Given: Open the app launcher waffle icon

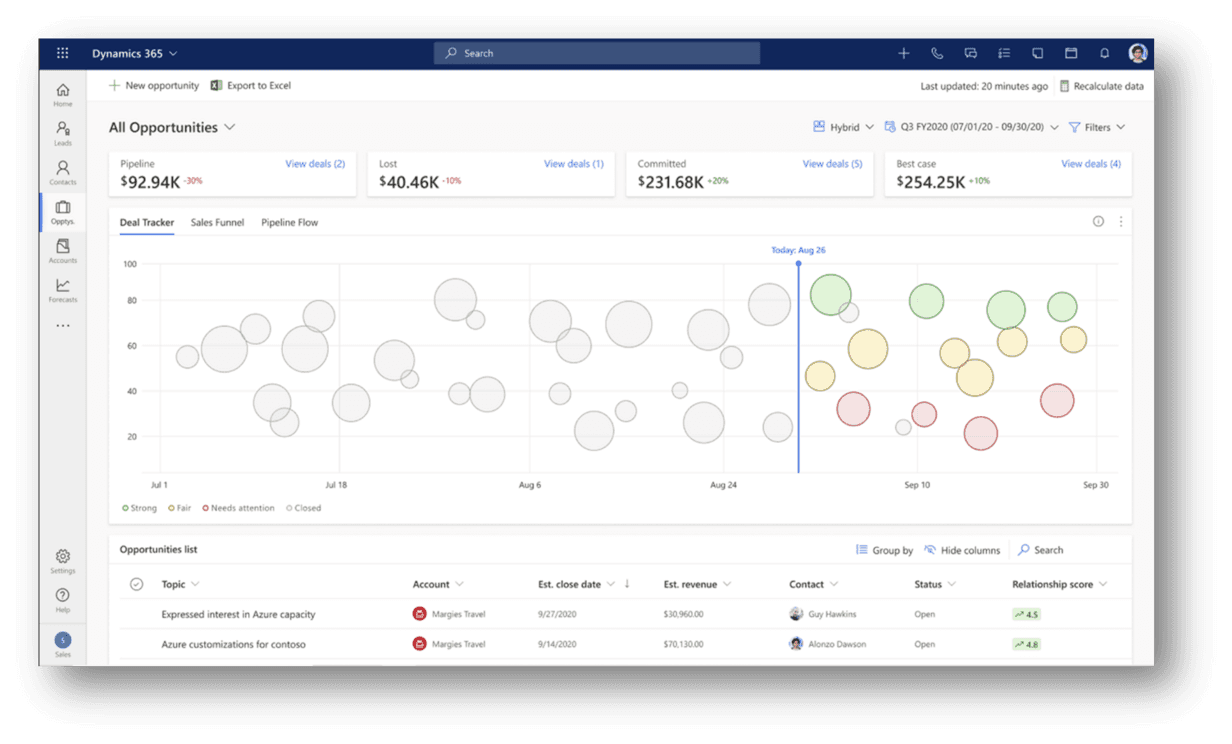Looking at the screenshot, I should coord(62,53).
